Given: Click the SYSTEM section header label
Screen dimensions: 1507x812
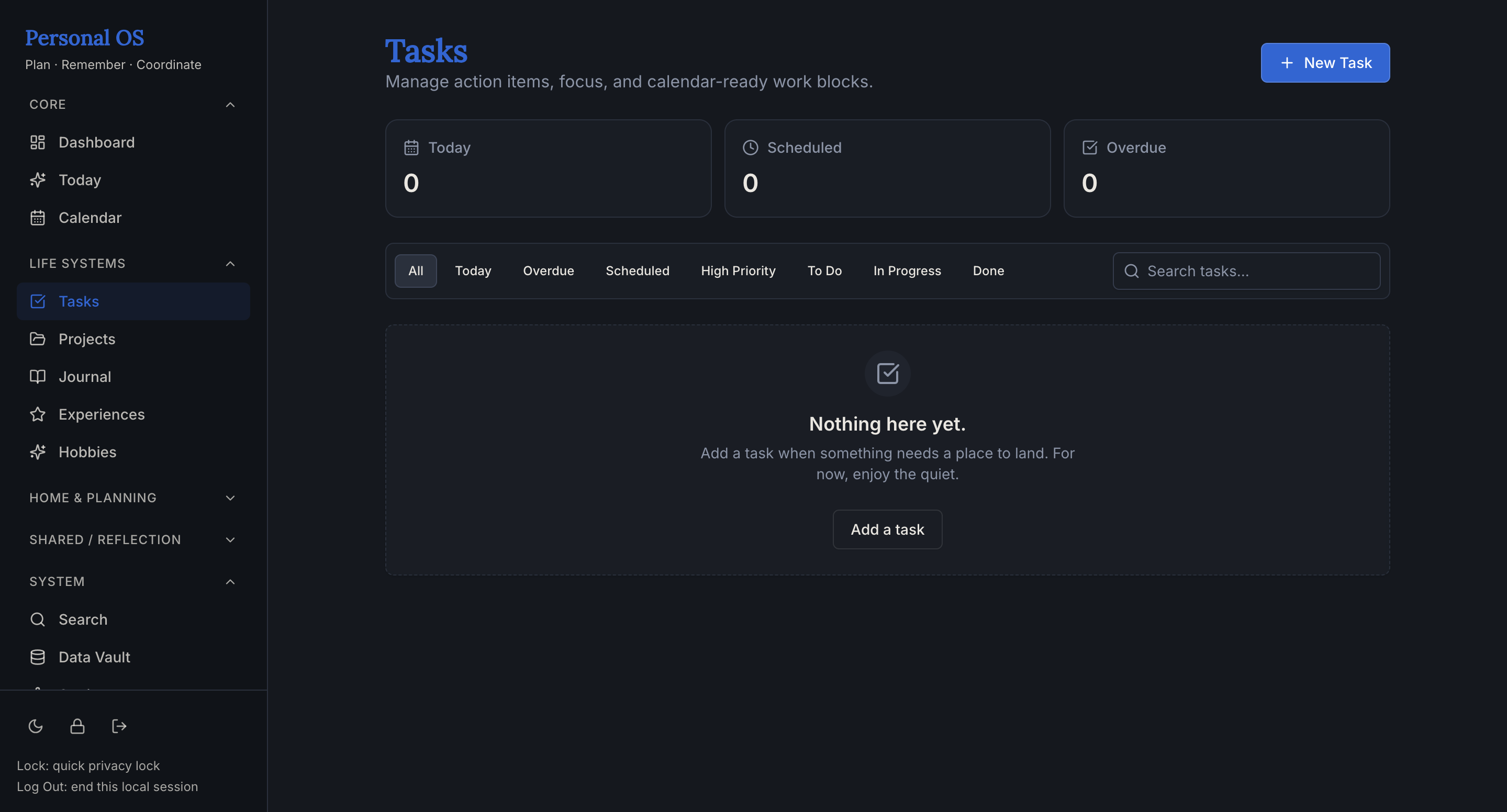Looking at the screenshot, I should point(57,582).
